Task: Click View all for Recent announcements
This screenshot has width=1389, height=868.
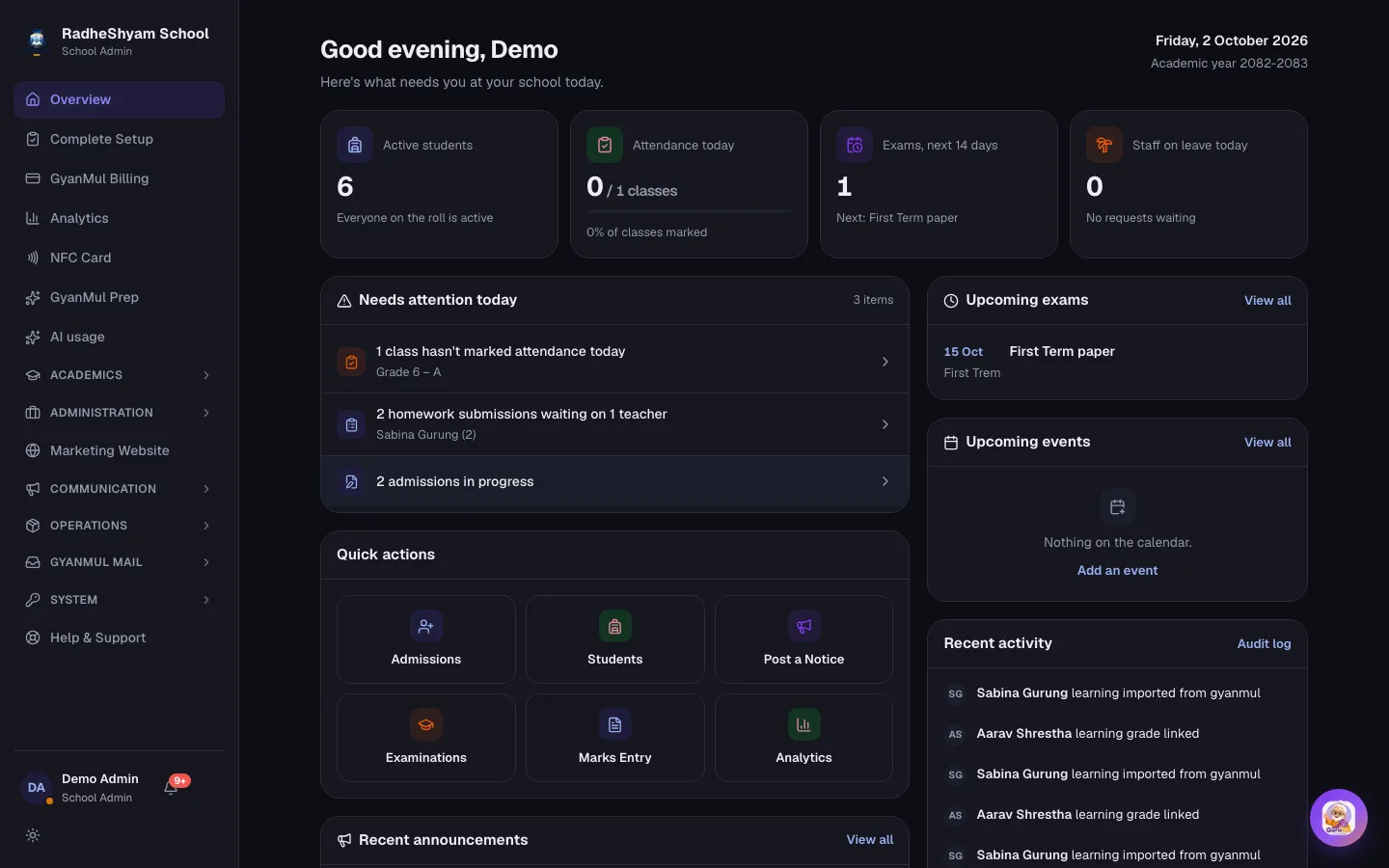Action: pos(870,840)
